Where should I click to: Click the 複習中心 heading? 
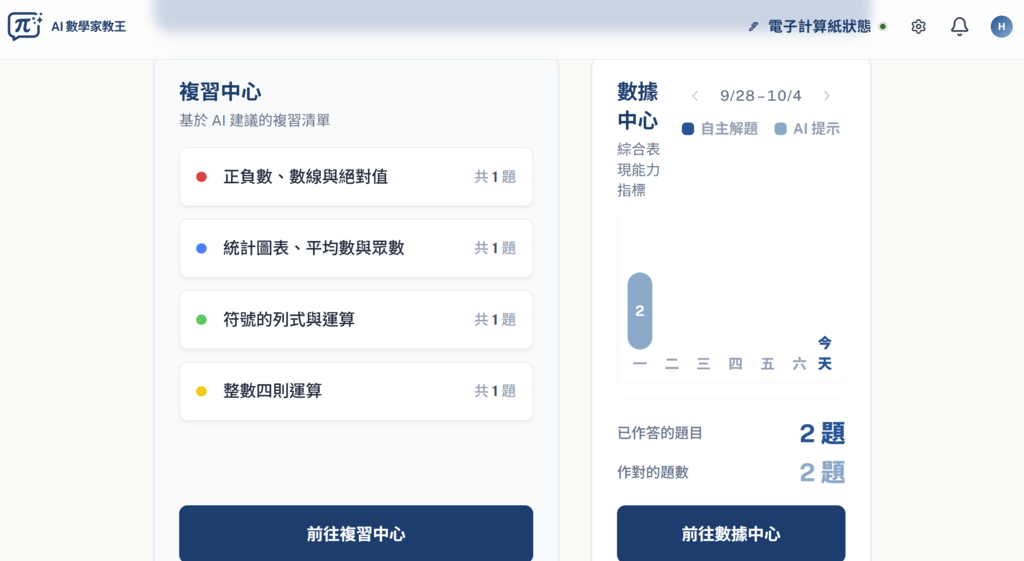[x=220, y=92]
